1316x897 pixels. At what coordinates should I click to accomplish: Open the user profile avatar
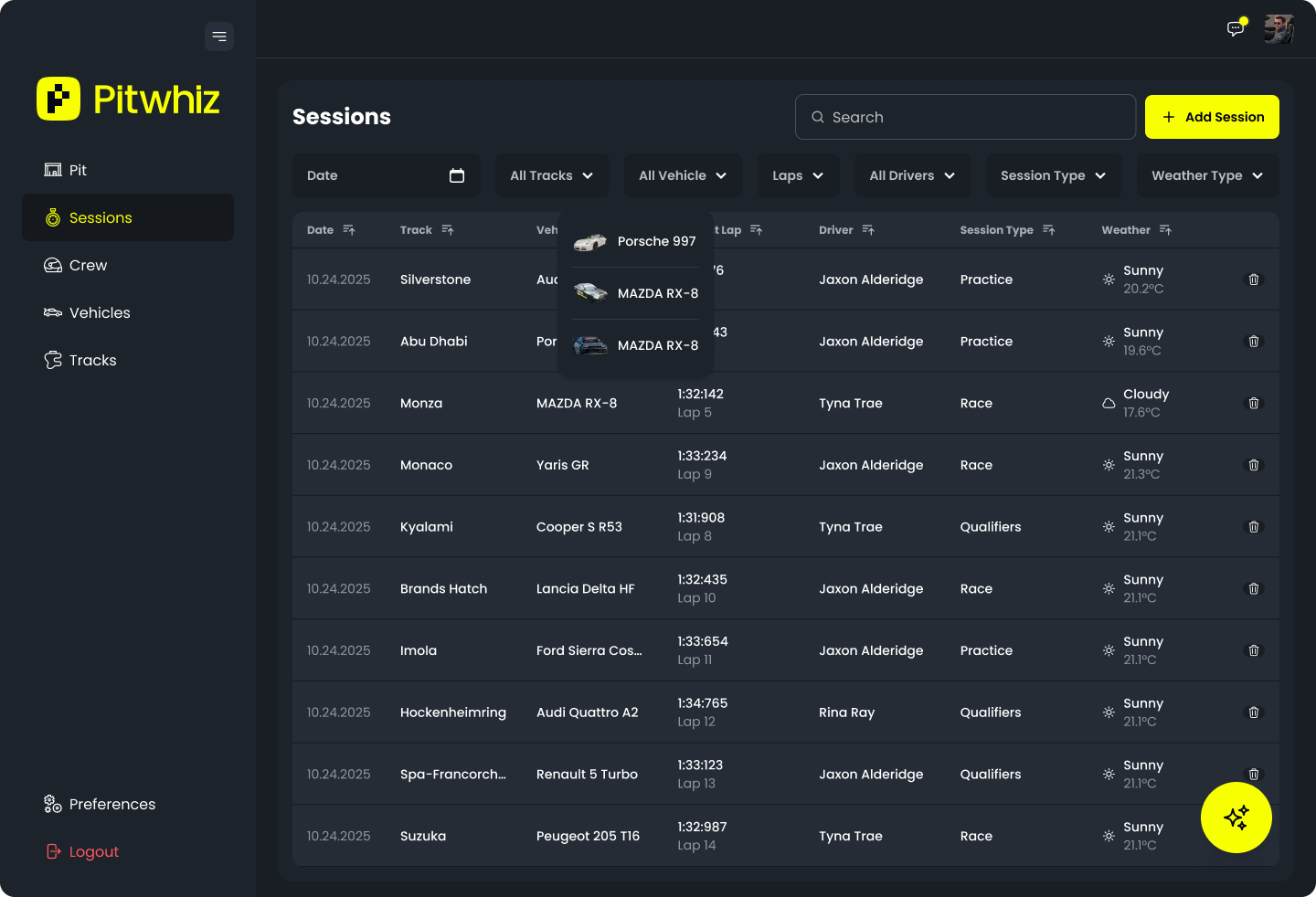pos(1279,29)
